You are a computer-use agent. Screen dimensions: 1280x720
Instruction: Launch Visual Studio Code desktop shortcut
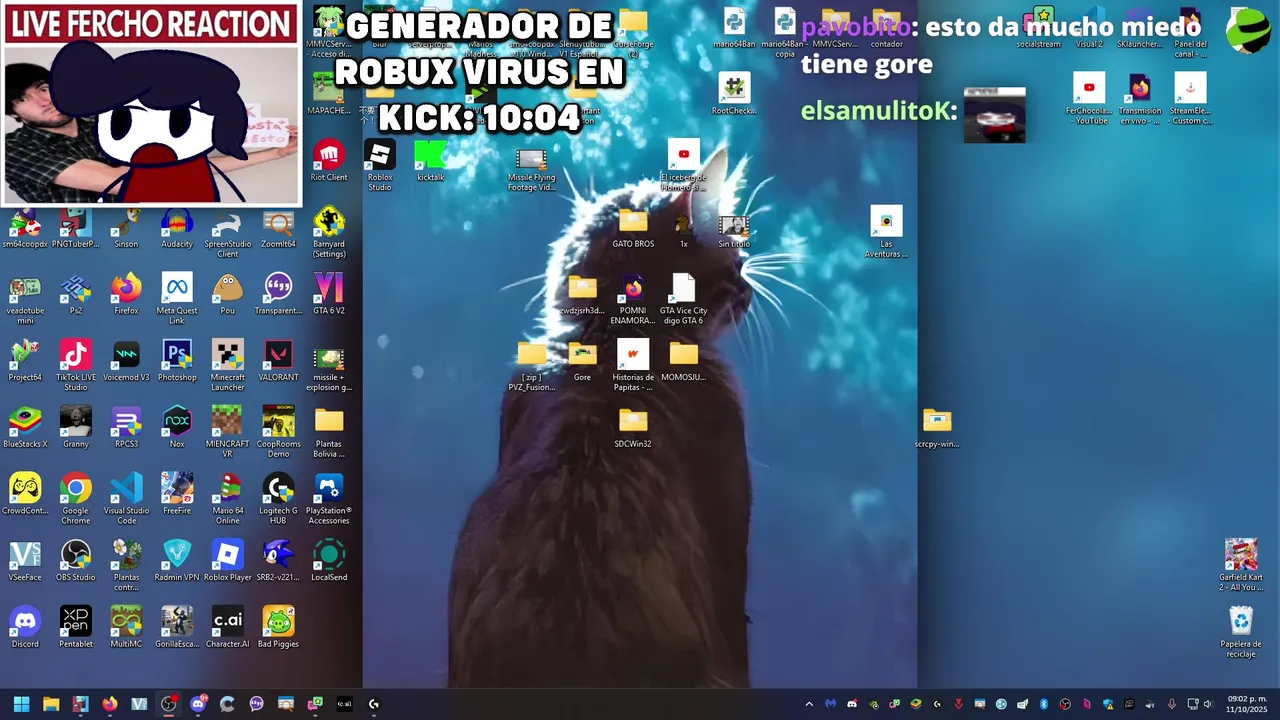click(126, 500)
